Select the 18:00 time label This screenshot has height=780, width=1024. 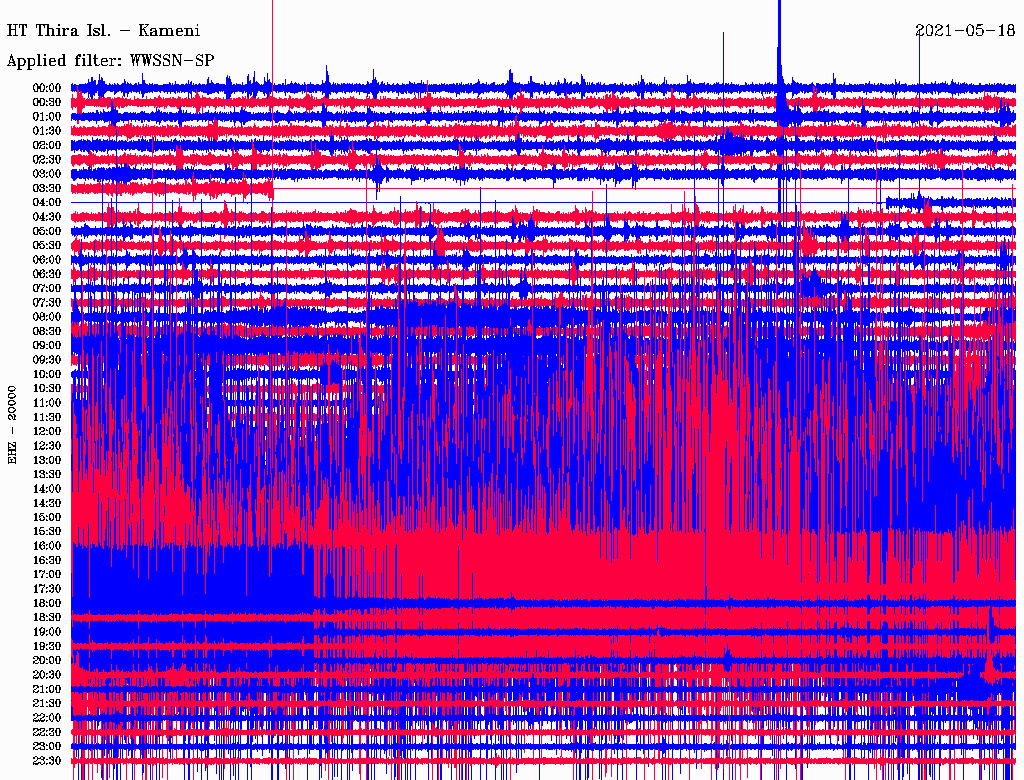point(47,604)
